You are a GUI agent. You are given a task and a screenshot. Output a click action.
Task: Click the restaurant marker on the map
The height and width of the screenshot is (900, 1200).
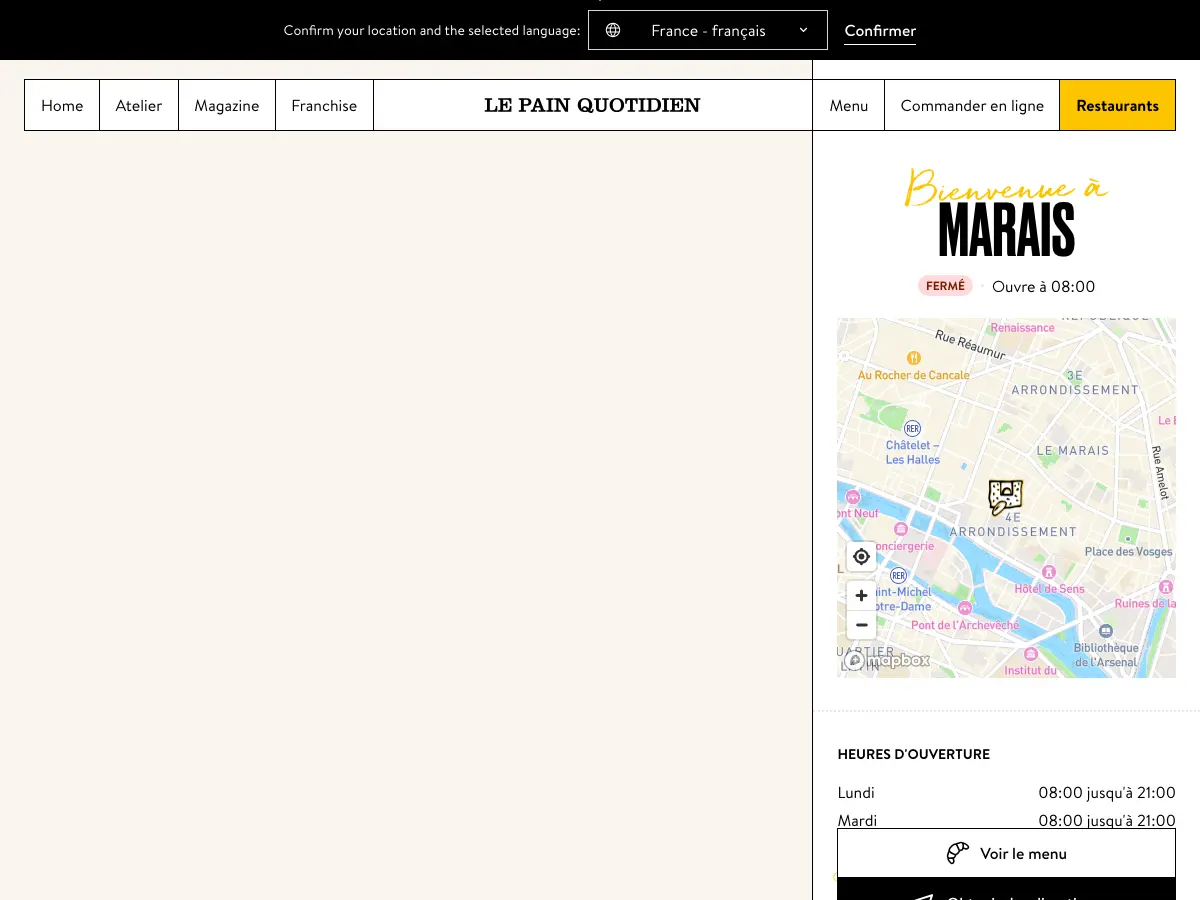click(x=1005, y=496)
